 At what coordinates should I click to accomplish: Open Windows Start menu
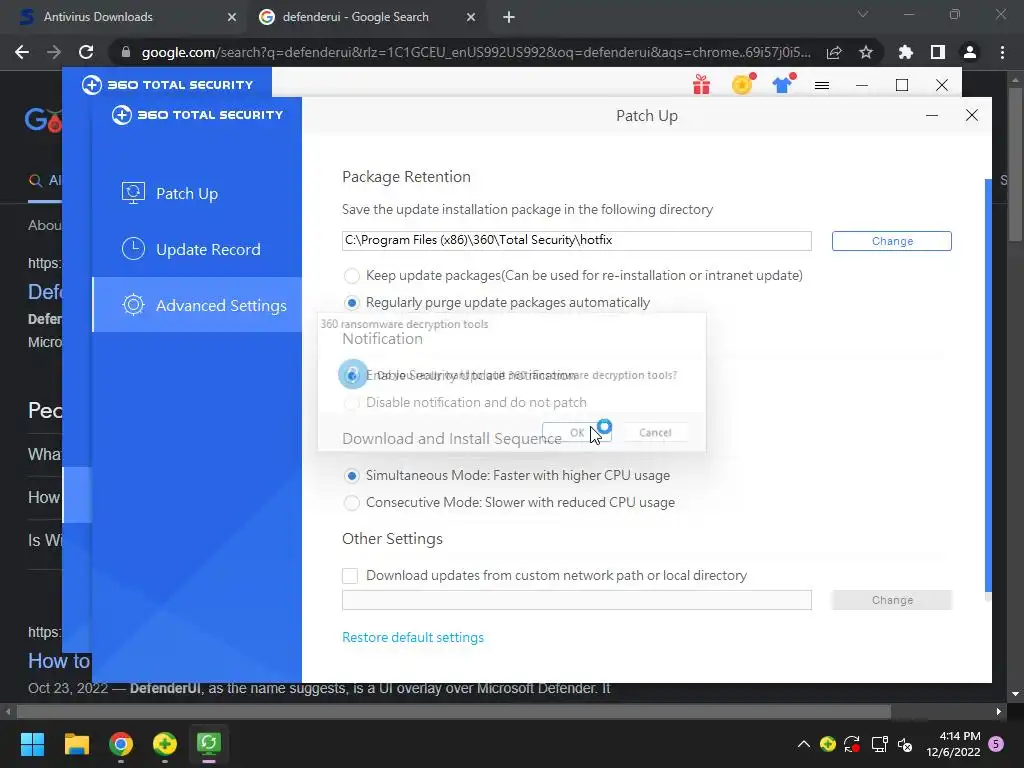point(32,744)
